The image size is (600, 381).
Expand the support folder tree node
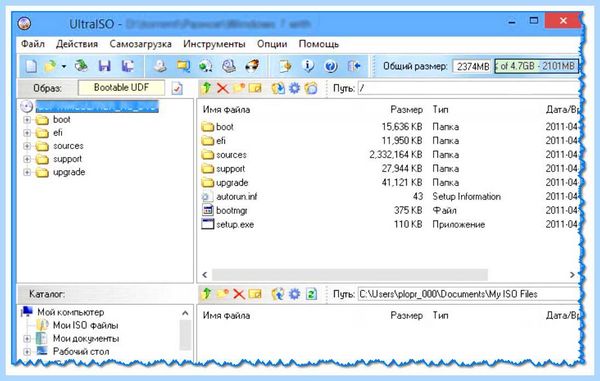(27, 159)
